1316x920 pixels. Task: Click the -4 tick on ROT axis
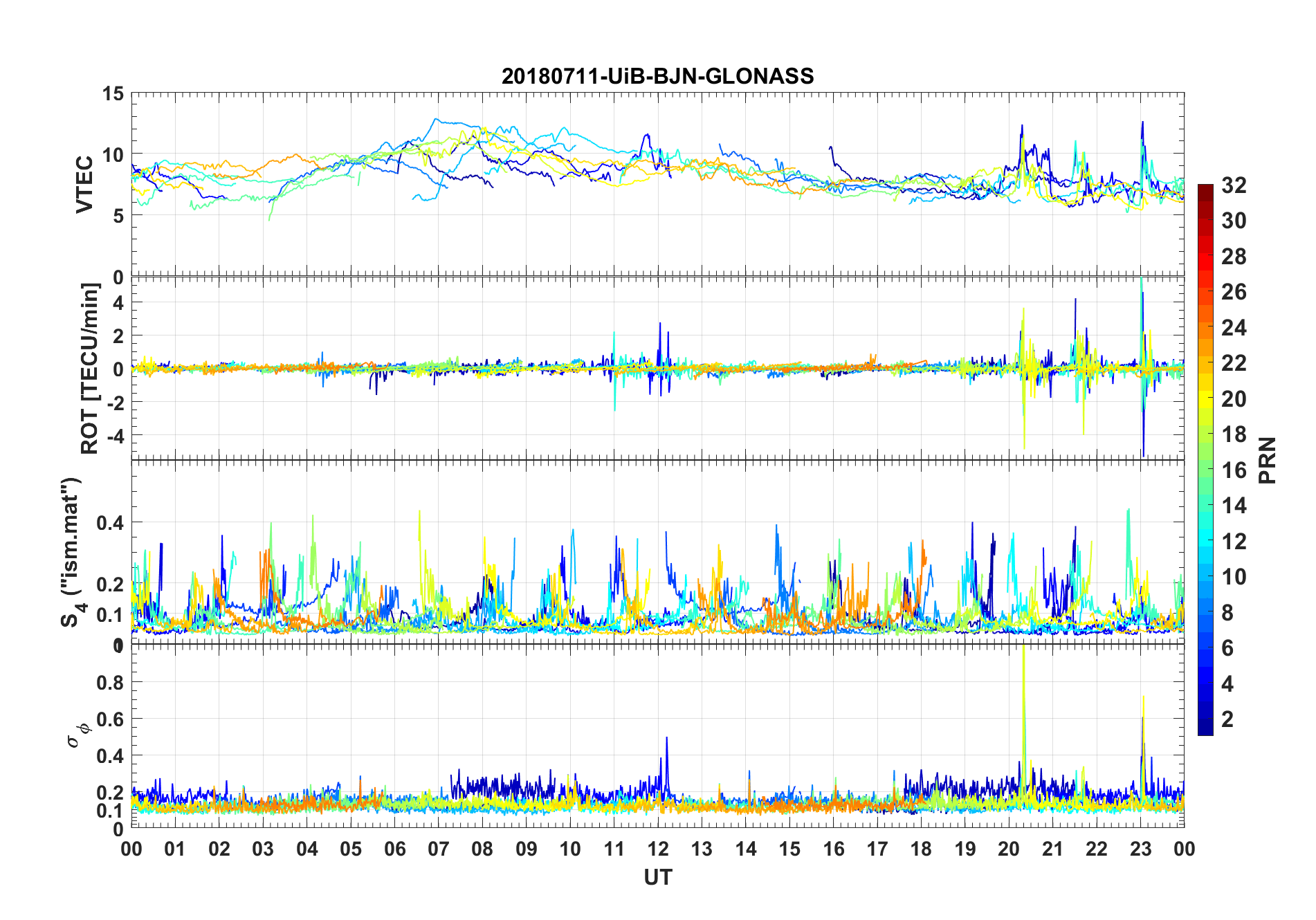(x=115, y=436)
